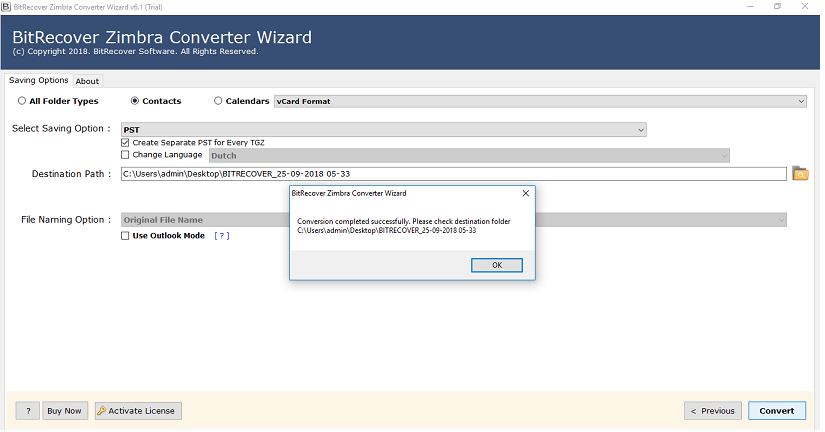The width and height of the screenshot is (825, 432).
Task: Click into the Destination Path field
Action: (454, 174)
